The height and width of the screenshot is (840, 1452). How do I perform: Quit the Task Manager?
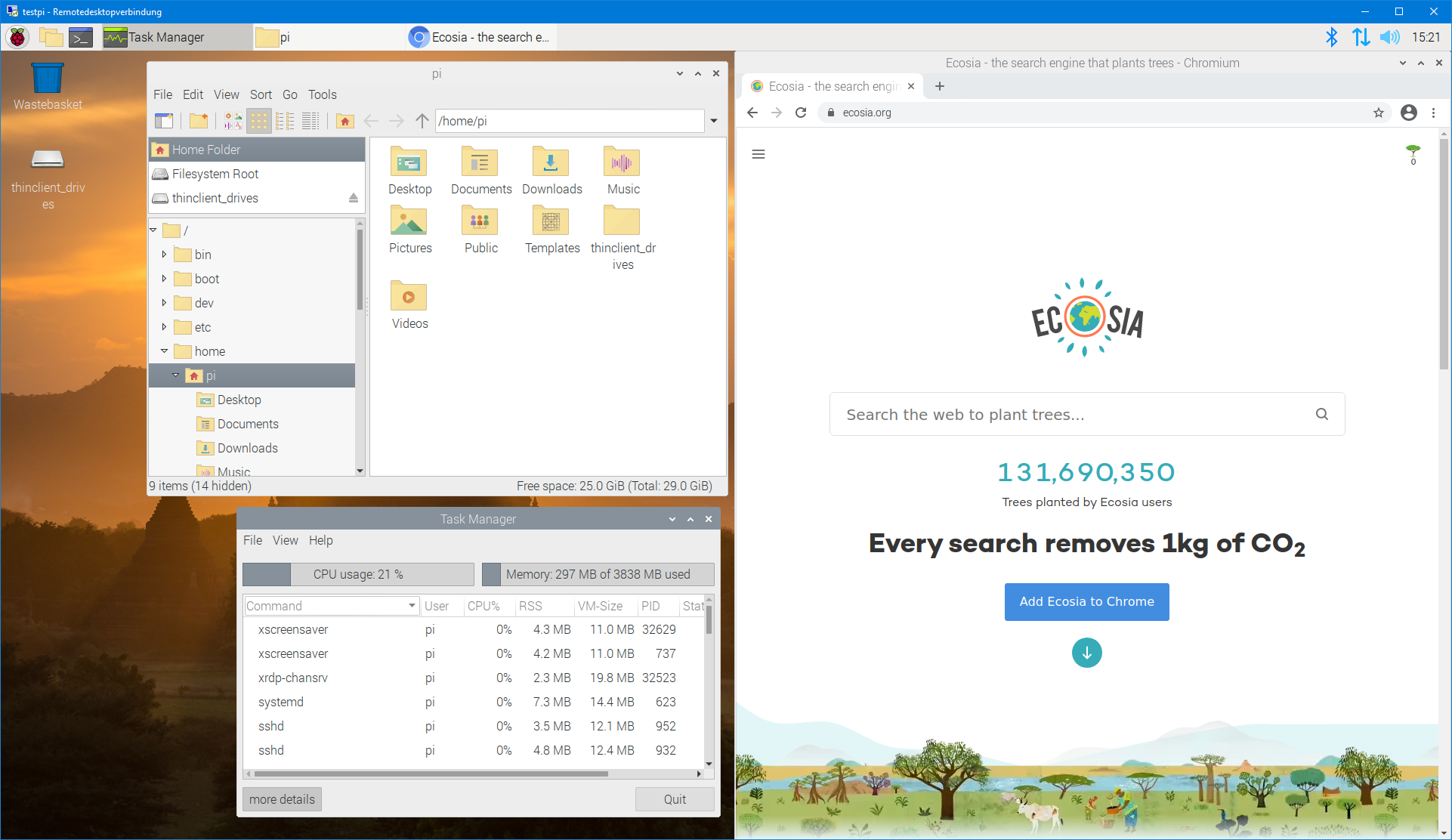tap(675, 799)
